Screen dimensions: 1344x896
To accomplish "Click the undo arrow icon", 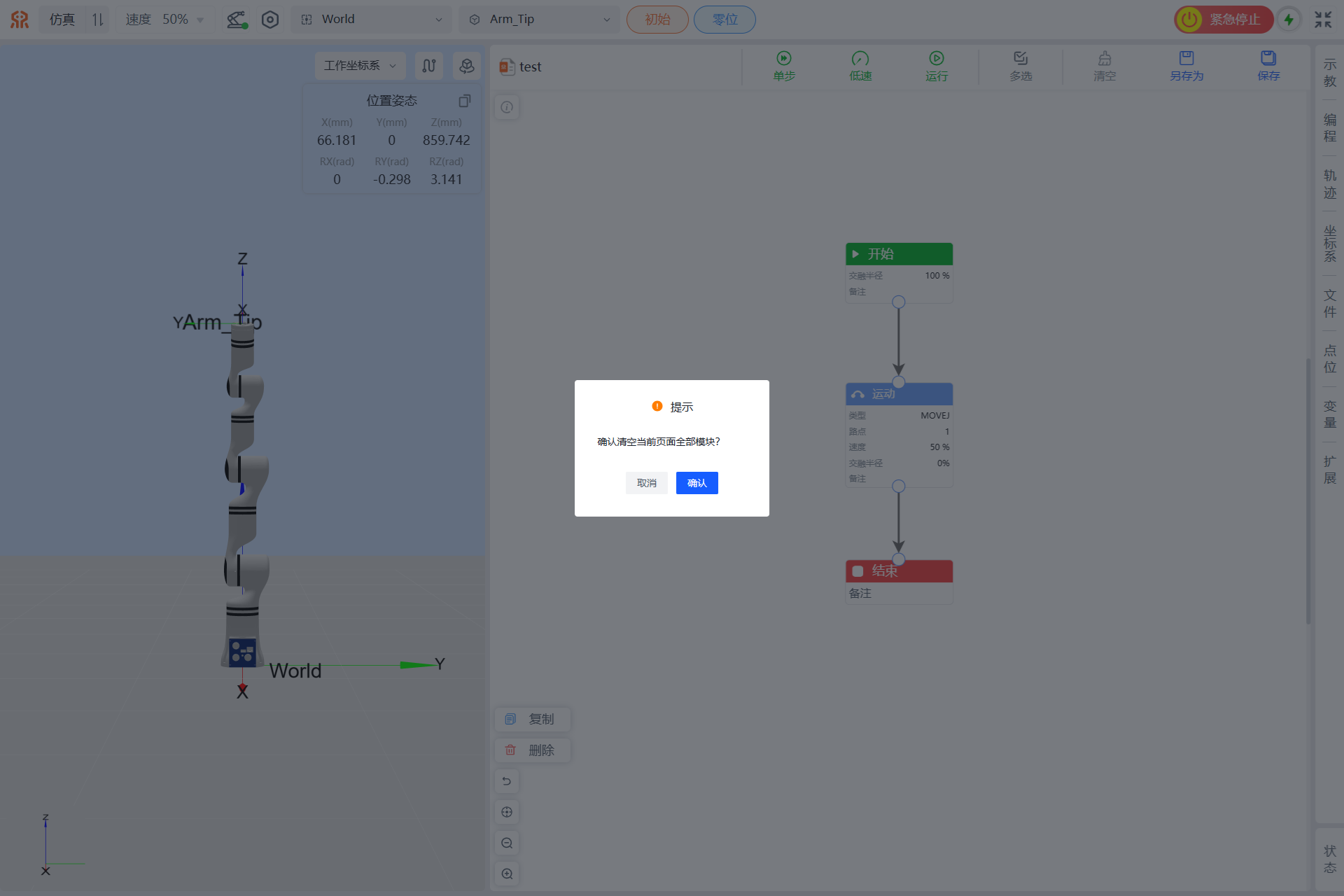I will click(507, 781).
